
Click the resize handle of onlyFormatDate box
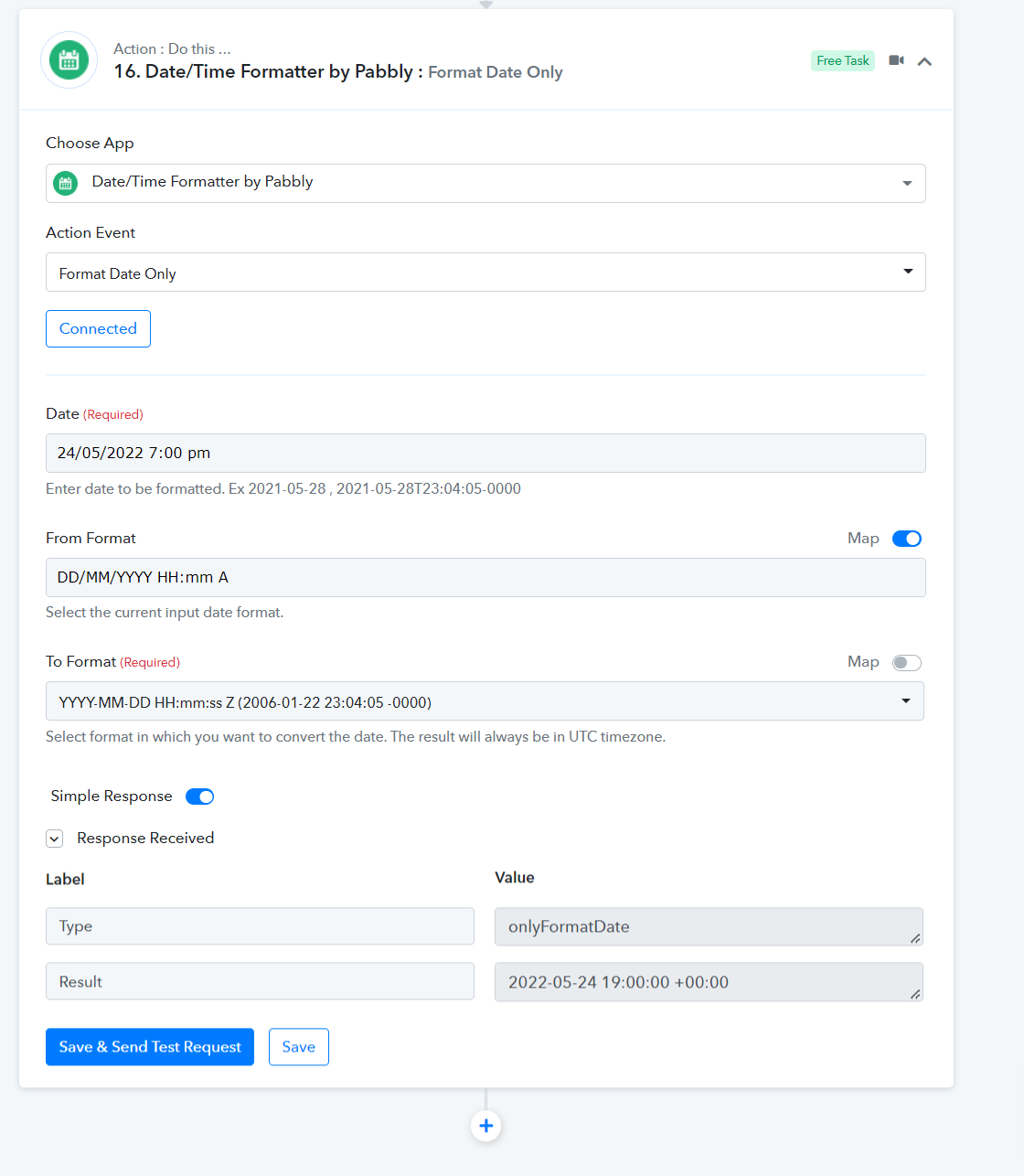point(915,939)
